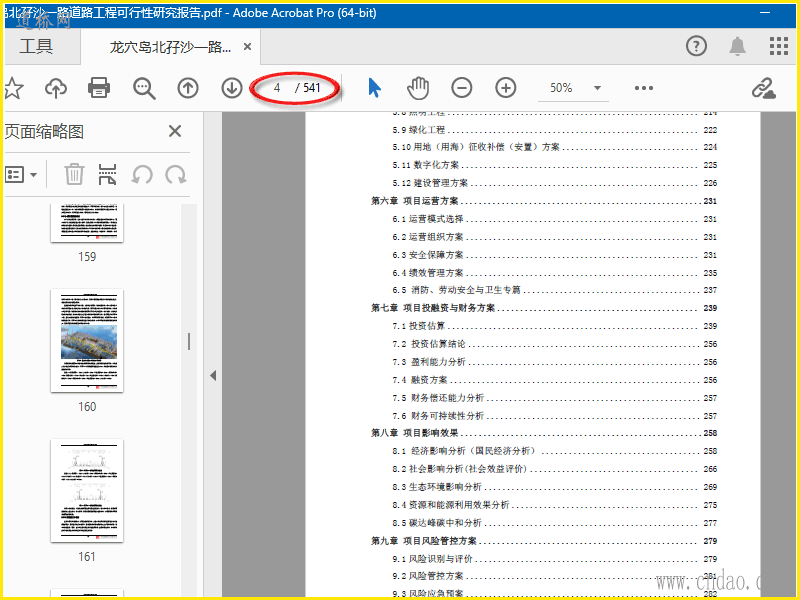Viewport: 800px width, 600px height.
Task: Click TOC line 5.12 建设管理方案
Action: point(555,183)
